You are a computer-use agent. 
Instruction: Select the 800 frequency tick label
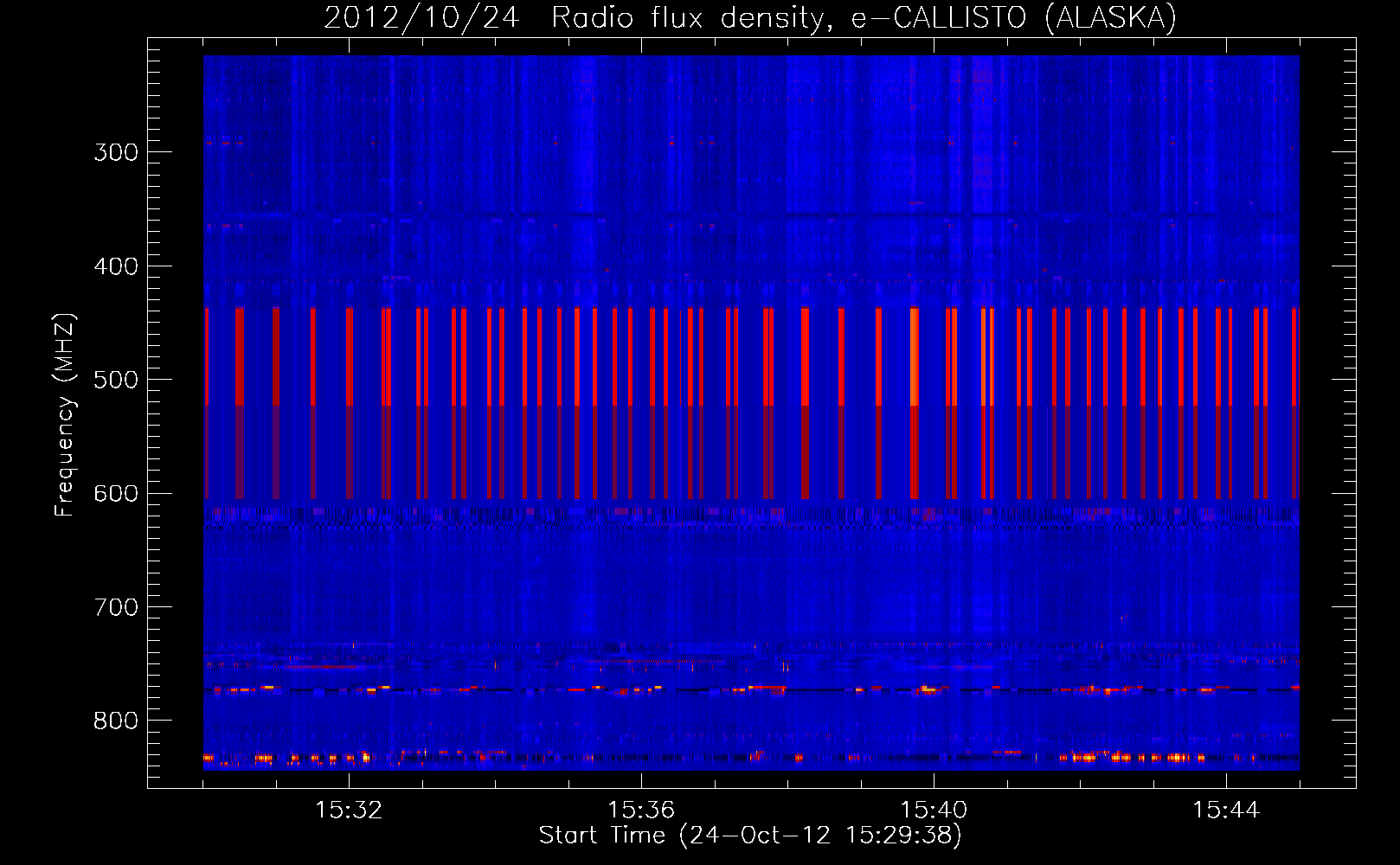point(116,721)
